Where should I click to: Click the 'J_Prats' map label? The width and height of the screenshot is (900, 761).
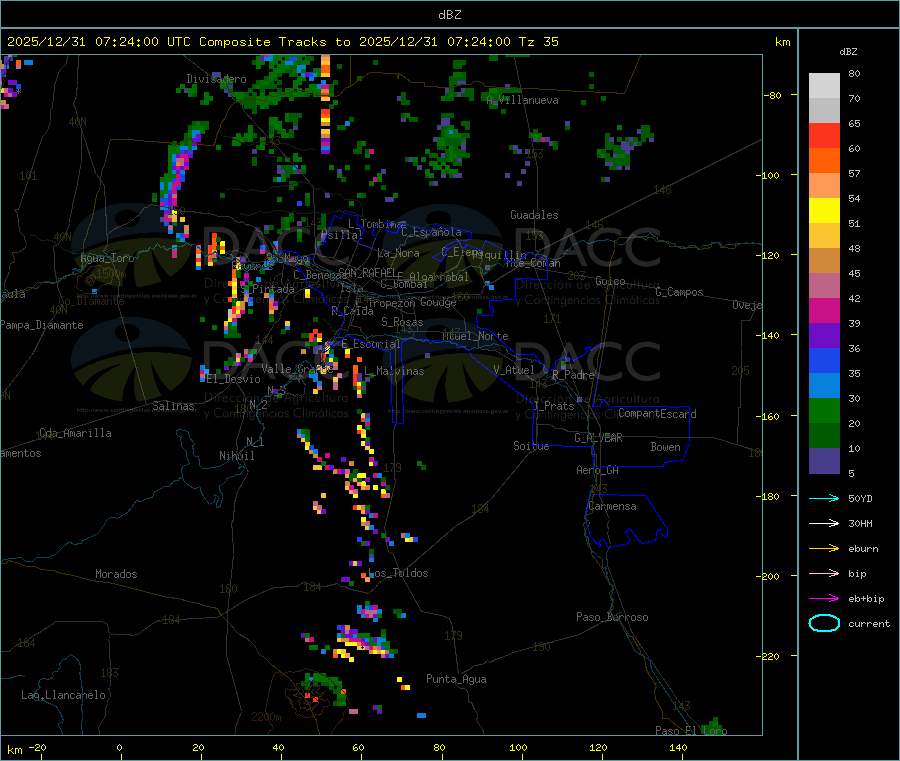coord(553,406)
